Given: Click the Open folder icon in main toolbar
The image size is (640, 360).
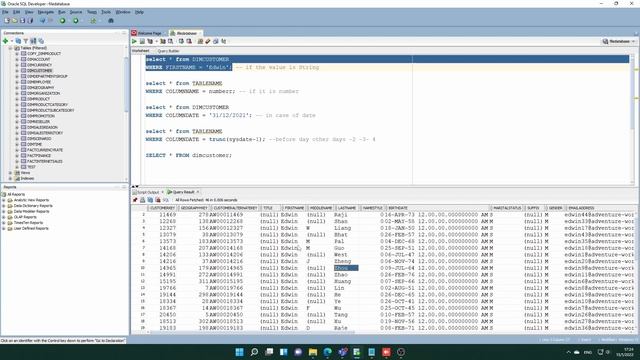Looking at the screenshot, I should tap(15, 21).
